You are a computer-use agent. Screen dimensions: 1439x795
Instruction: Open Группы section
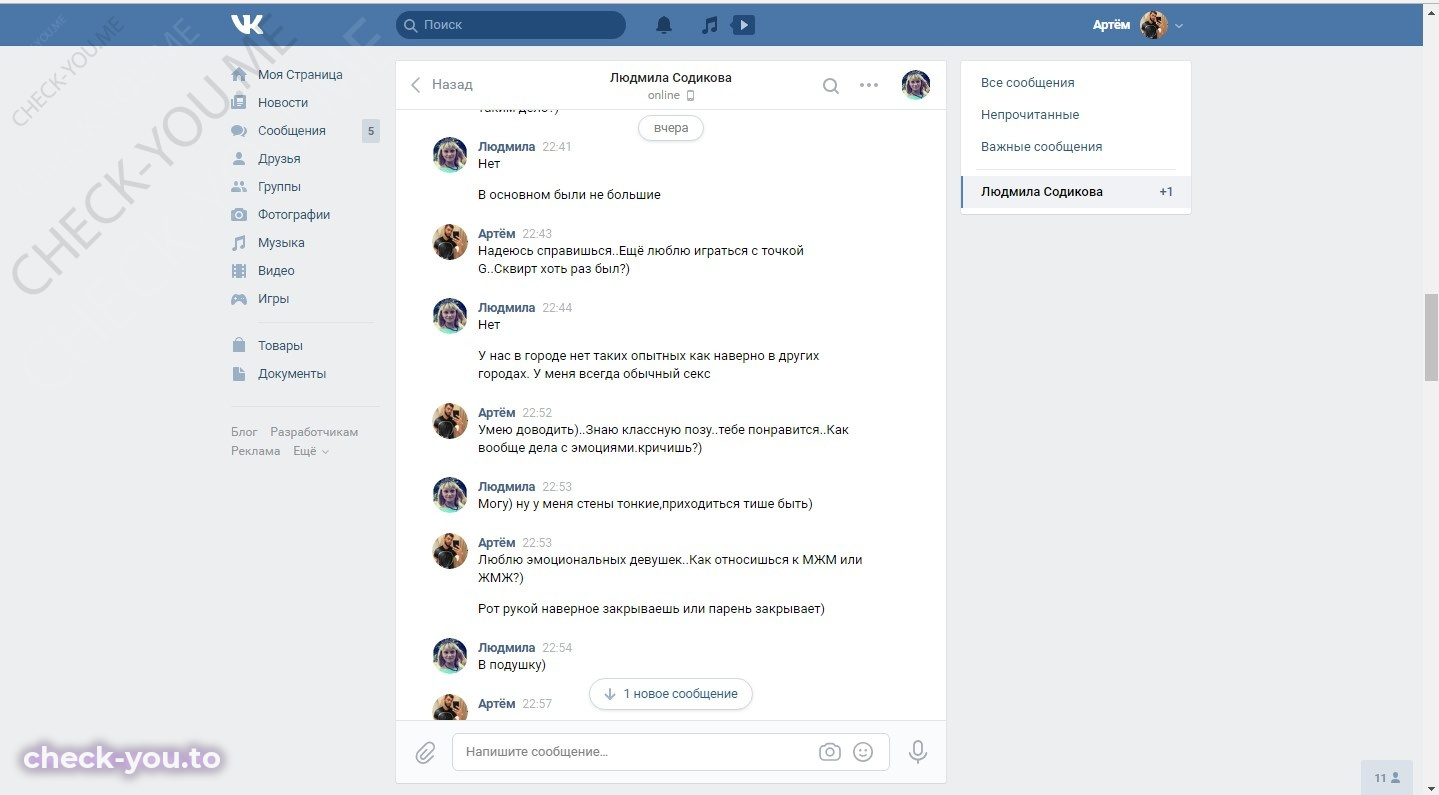click(279, 187)
